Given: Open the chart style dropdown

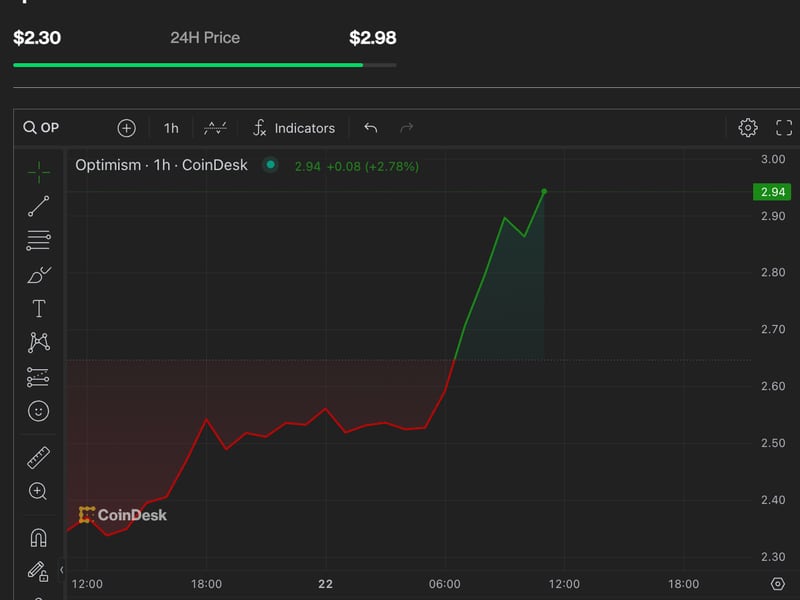Looking at the screenshot, I should 215,128.
